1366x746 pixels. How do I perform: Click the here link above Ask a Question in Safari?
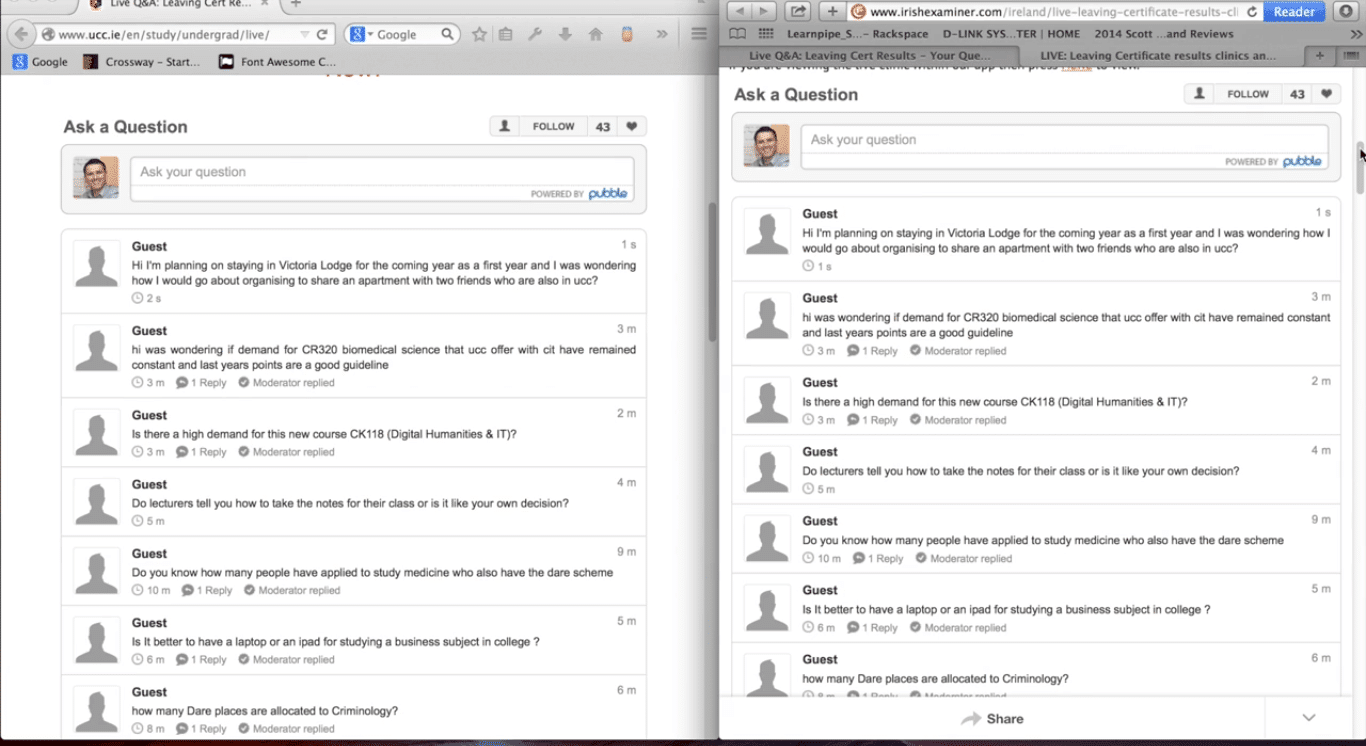(1076, 67)
